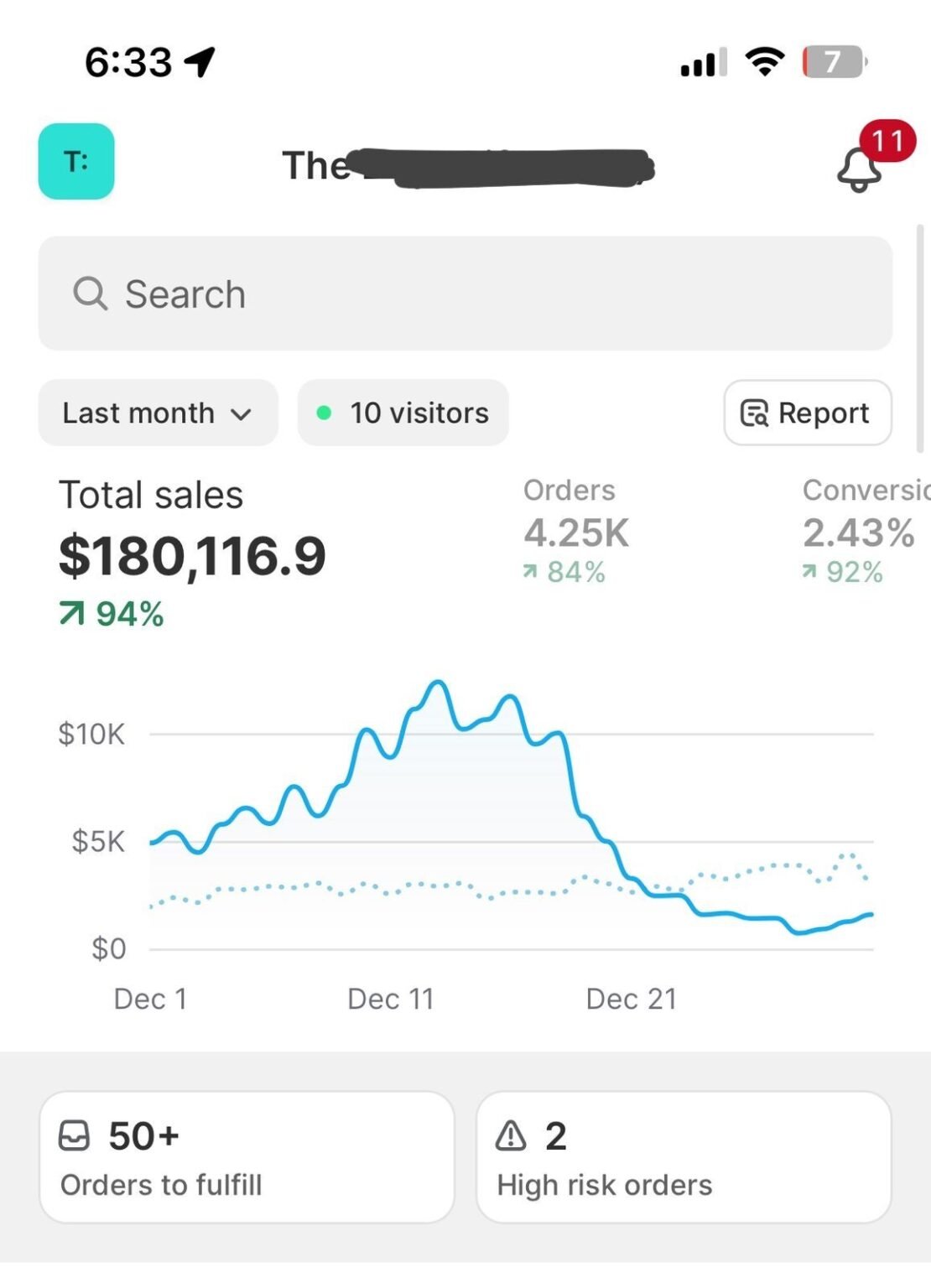Tap the total sales up-arrow icon
Screen dimensions: 931x1288
72,615
